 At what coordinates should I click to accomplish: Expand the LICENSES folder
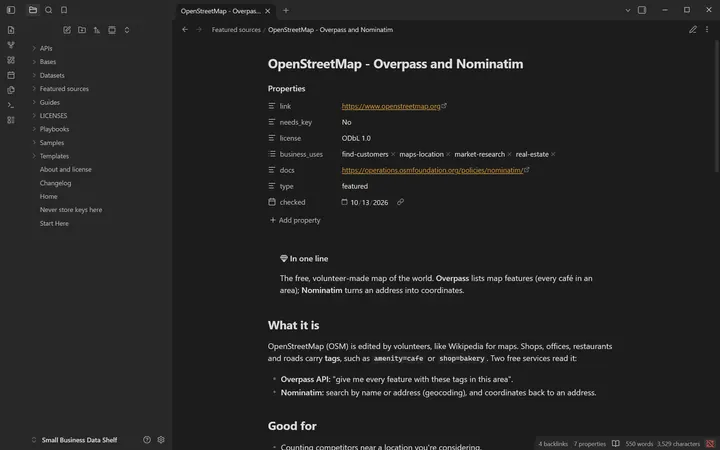pos(53,116)
